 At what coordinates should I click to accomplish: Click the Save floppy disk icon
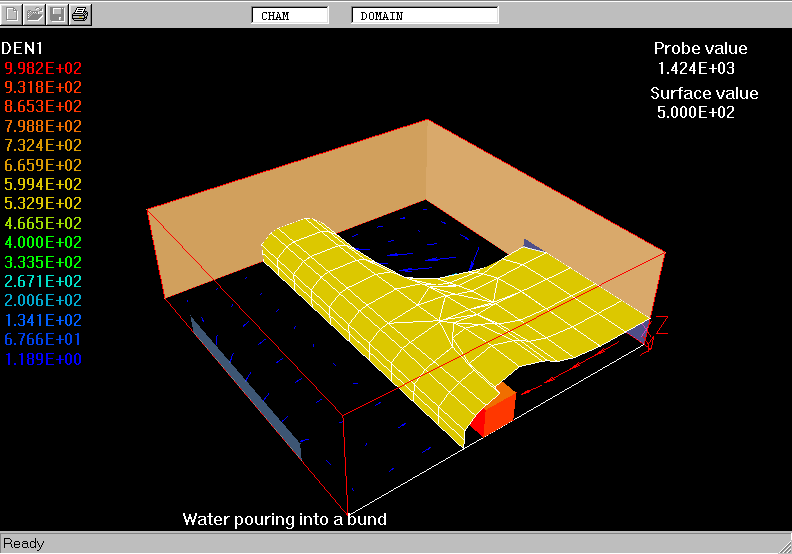tap(57, 14)
